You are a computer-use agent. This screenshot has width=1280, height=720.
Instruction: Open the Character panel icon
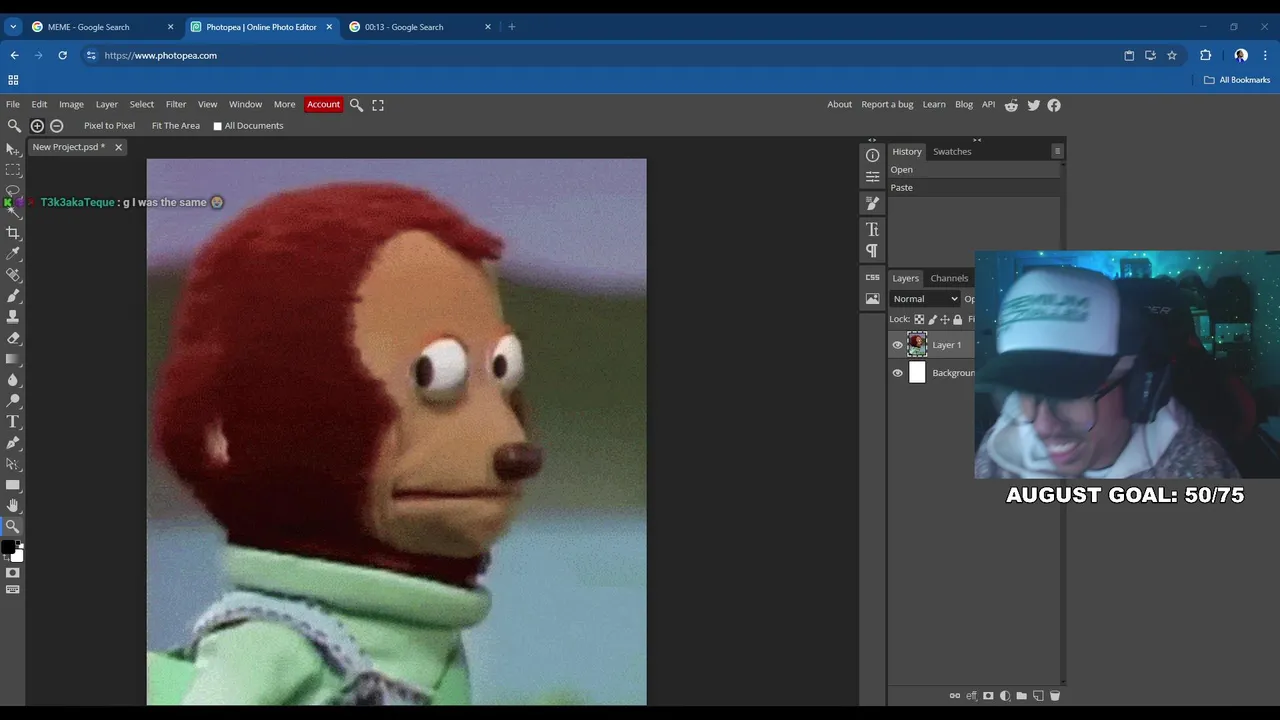click(x=872, y=229)
